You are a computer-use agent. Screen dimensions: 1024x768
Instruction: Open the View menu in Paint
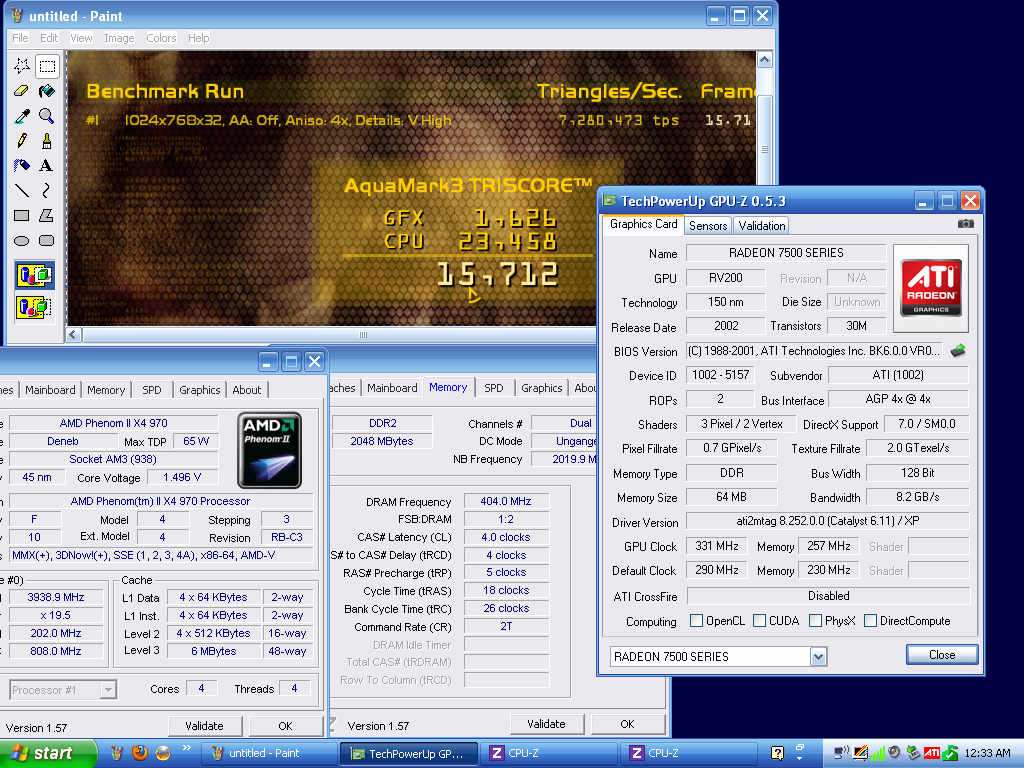point(81,38)
